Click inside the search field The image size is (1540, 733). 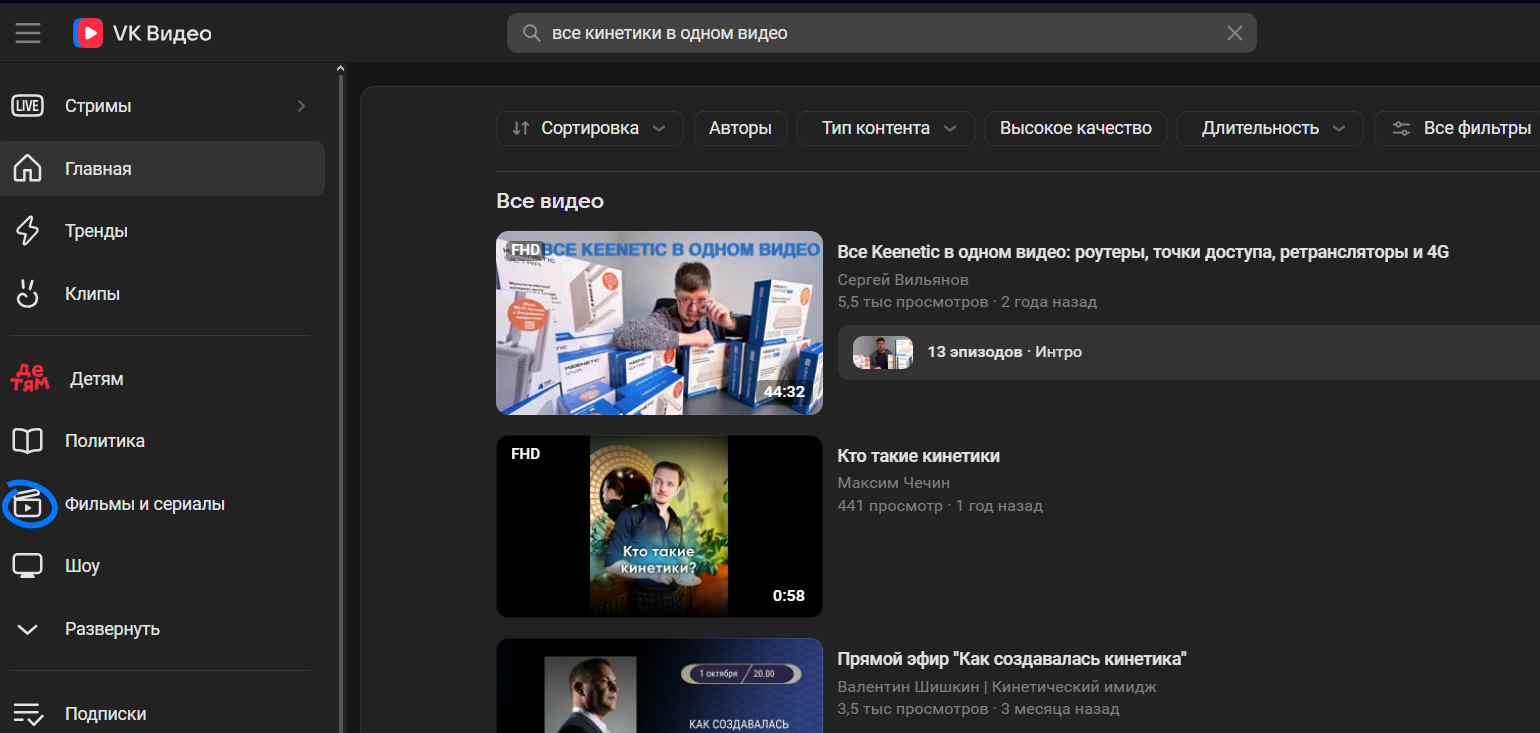(x=882, y=33)
